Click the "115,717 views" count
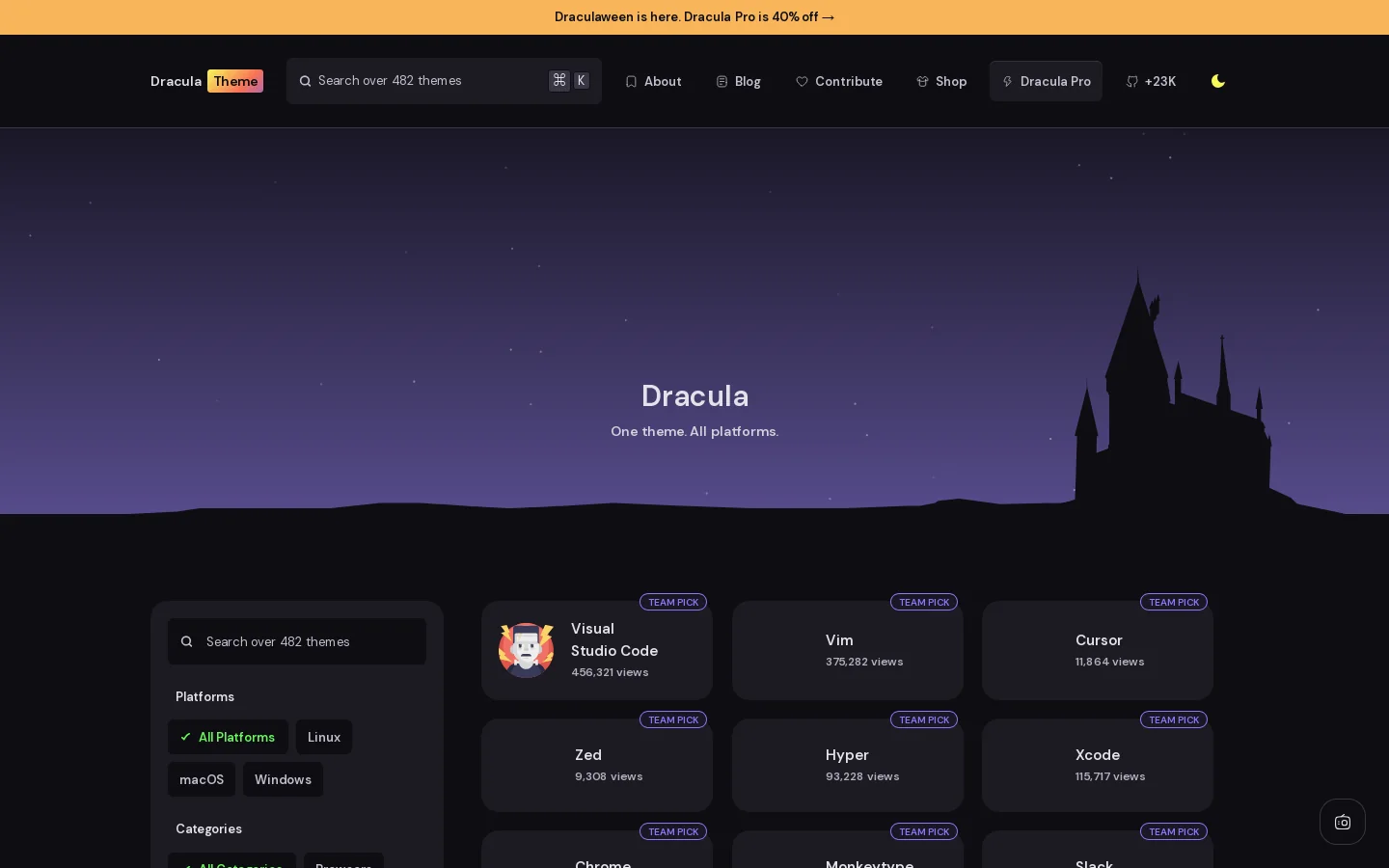 [x=1110, y=776]
